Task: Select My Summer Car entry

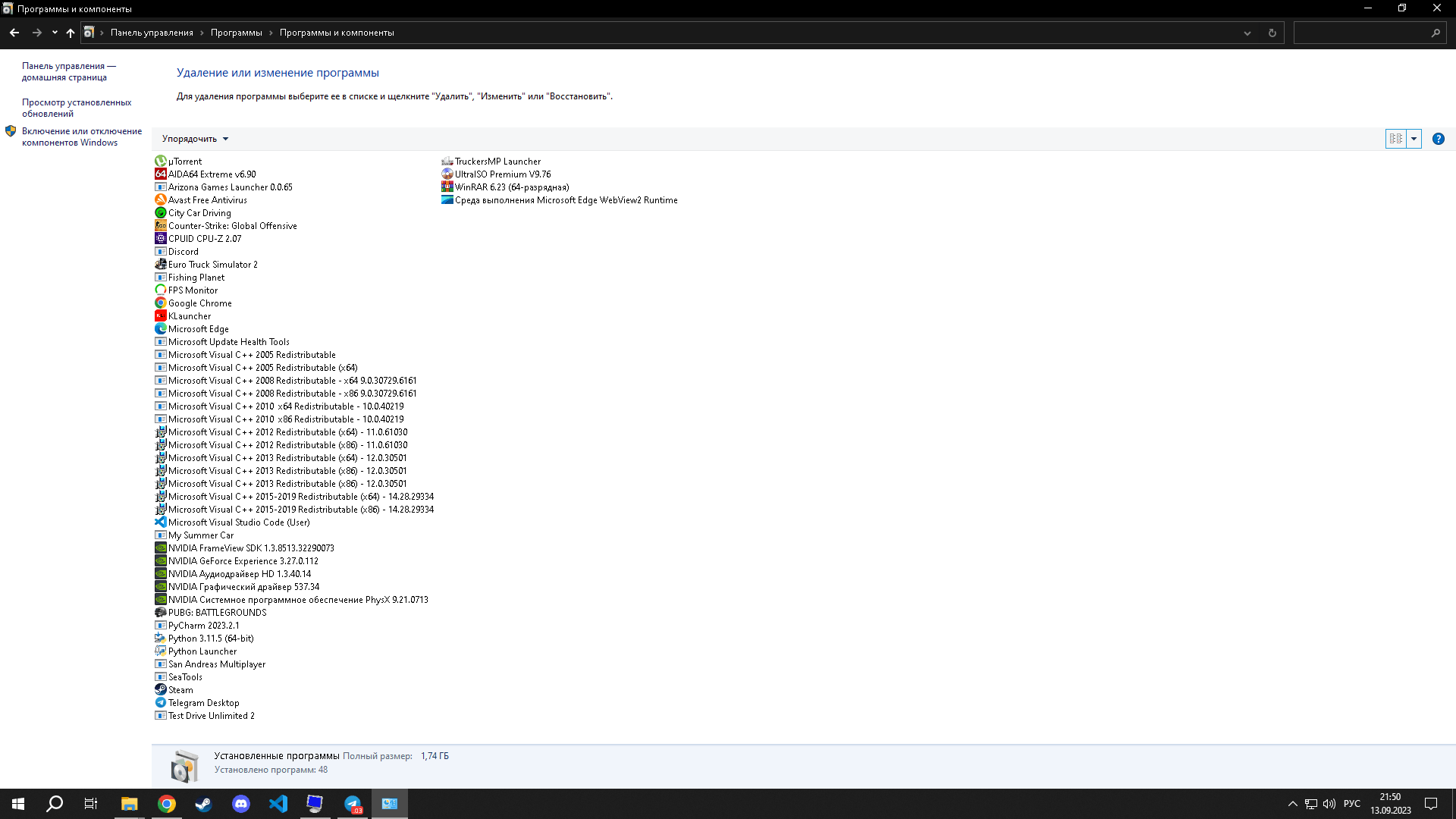Action: click(195, 535)
